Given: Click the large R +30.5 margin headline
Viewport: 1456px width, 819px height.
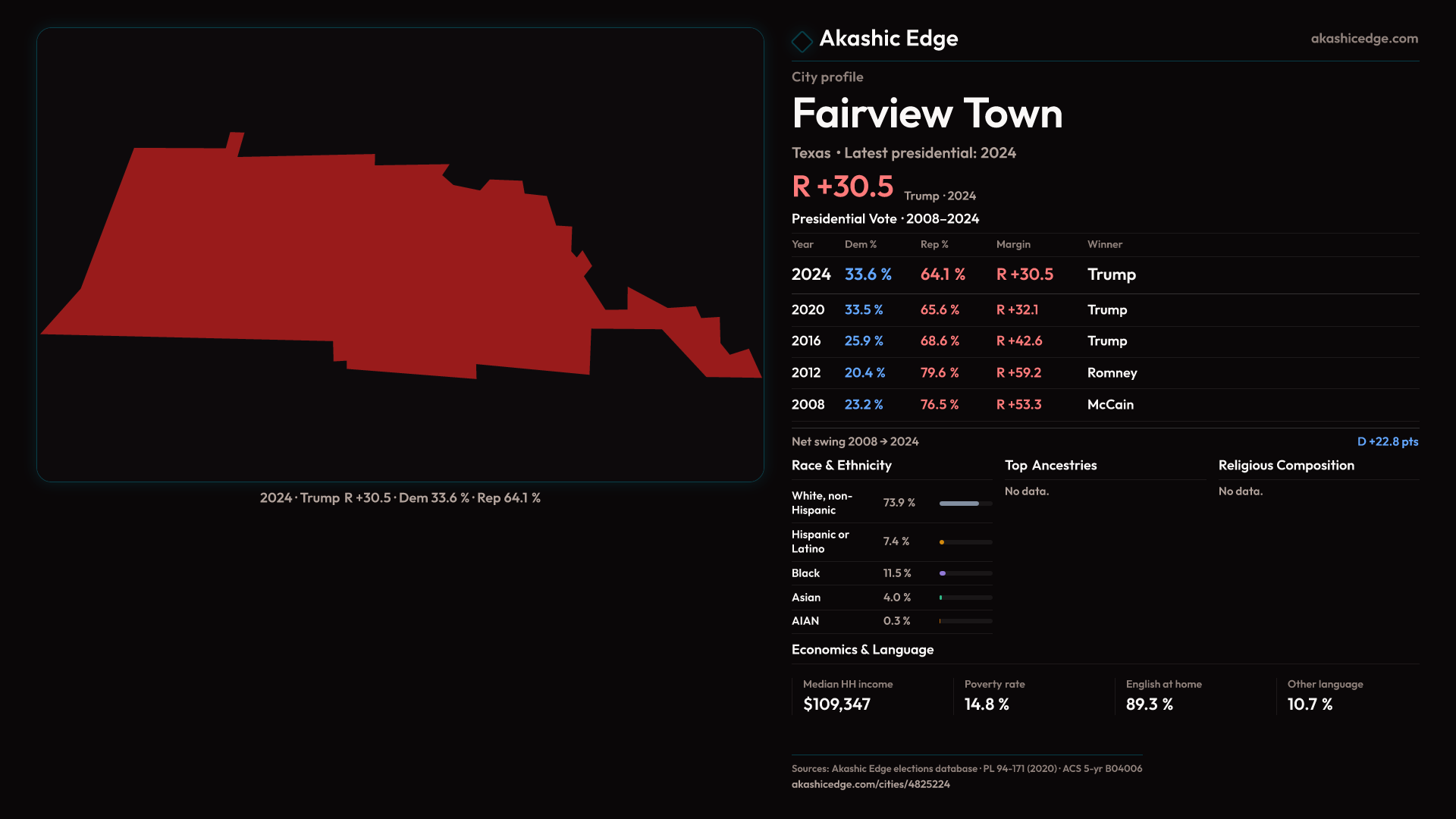Looking at the screenshot, I should (843, 187).
